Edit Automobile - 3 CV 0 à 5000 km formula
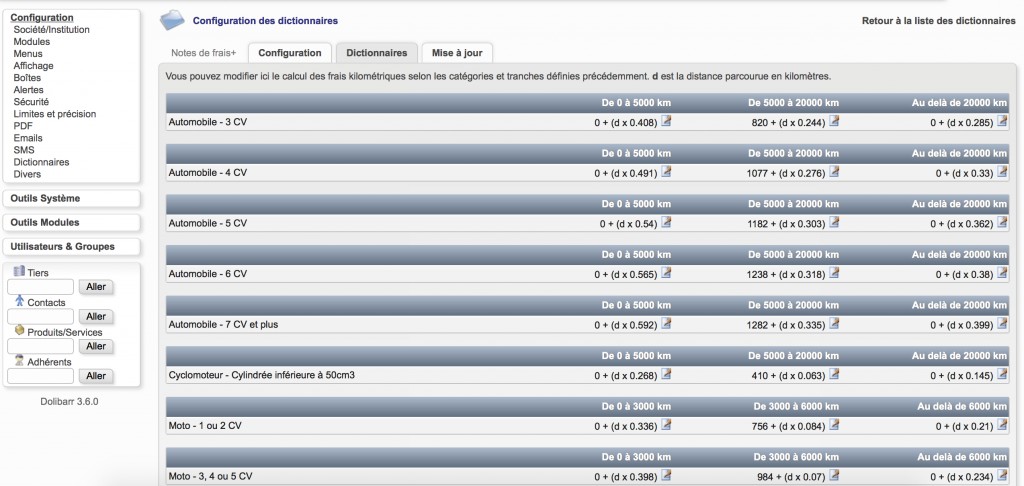Screen dimensions: 1024x486 pos(666,121)
